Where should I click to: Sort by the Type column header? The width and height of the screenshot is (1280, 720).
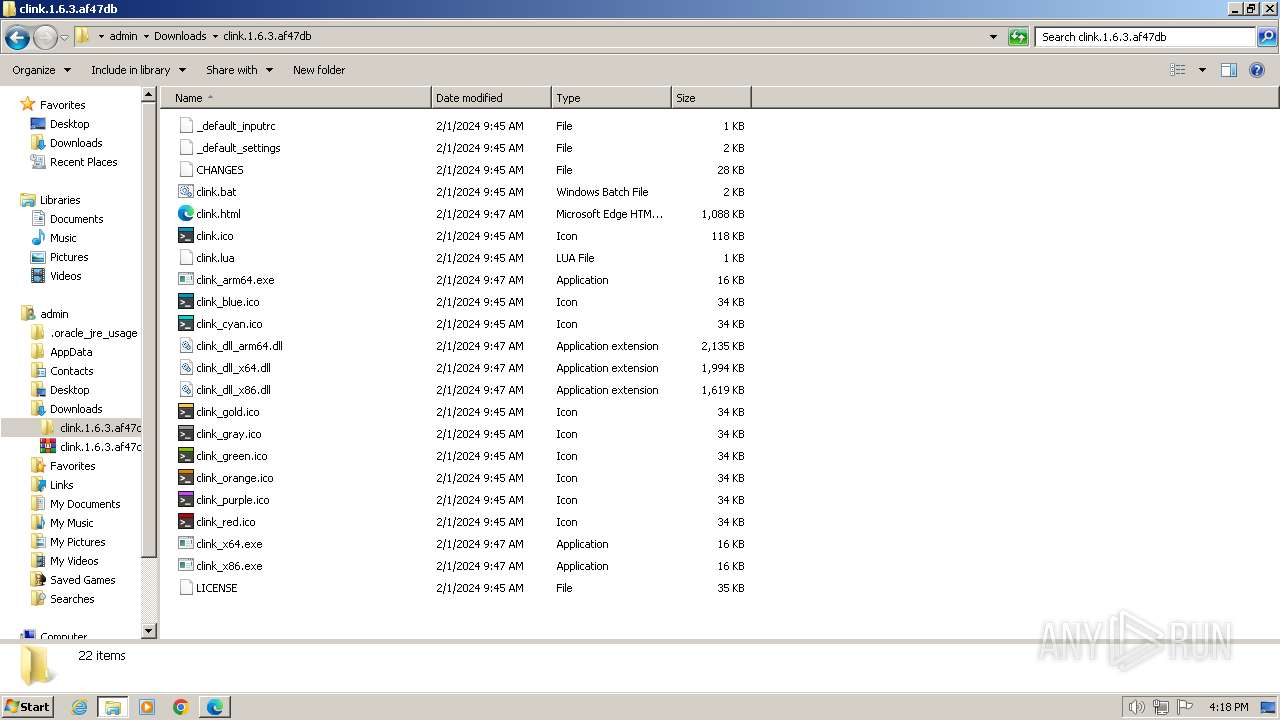tap(611, 98)
